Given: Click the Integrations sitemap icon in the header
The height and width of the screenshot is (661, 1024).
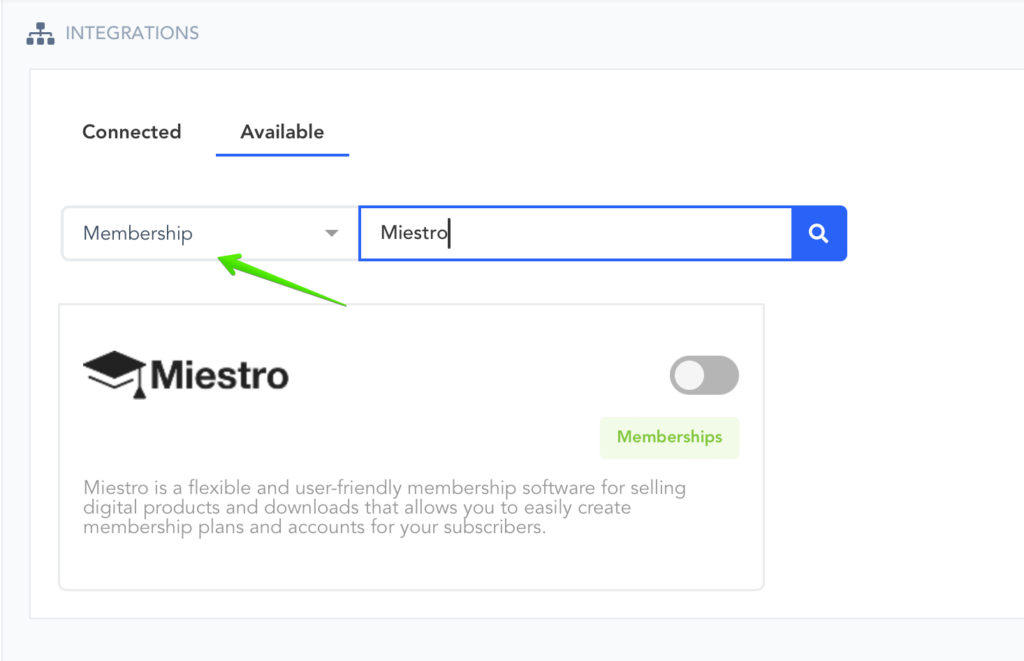Looking at the screenshot, I should pyautogui.click(x=40, y=33).
